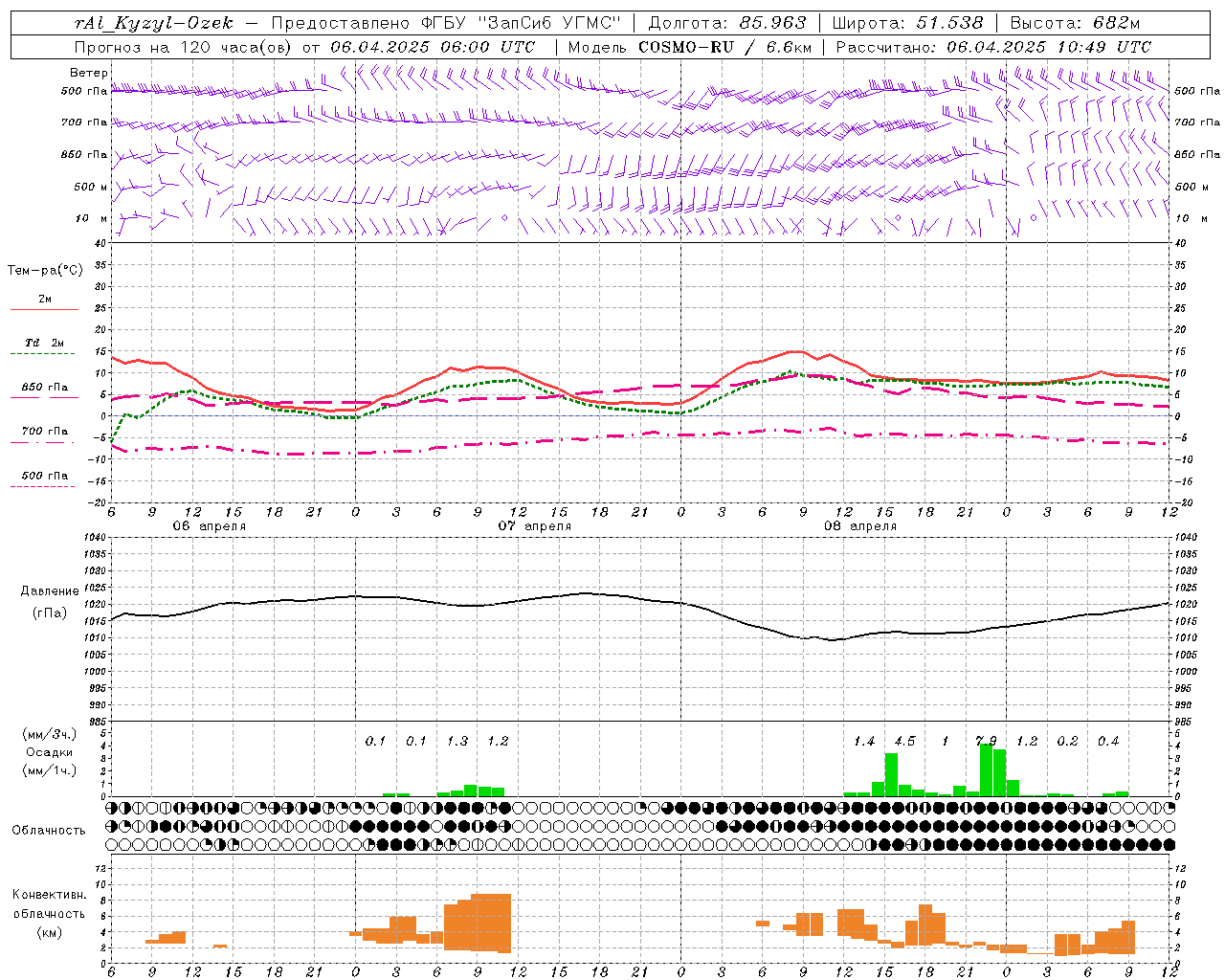Click the precipitation total 1.3
Image resolution: width=1225 pixels, height=980 pixels.
(457, 742)
